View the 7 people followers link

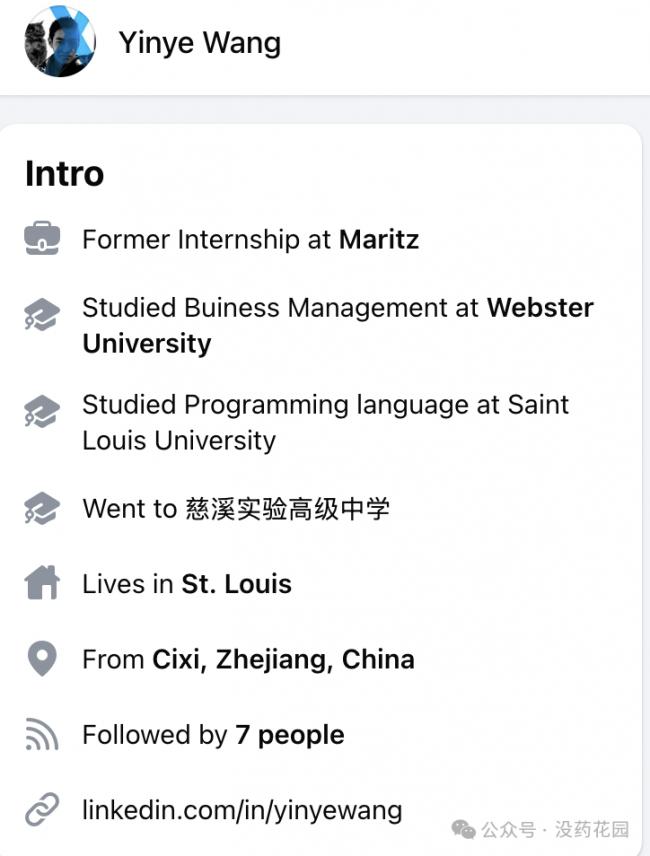tap(290, 735)
